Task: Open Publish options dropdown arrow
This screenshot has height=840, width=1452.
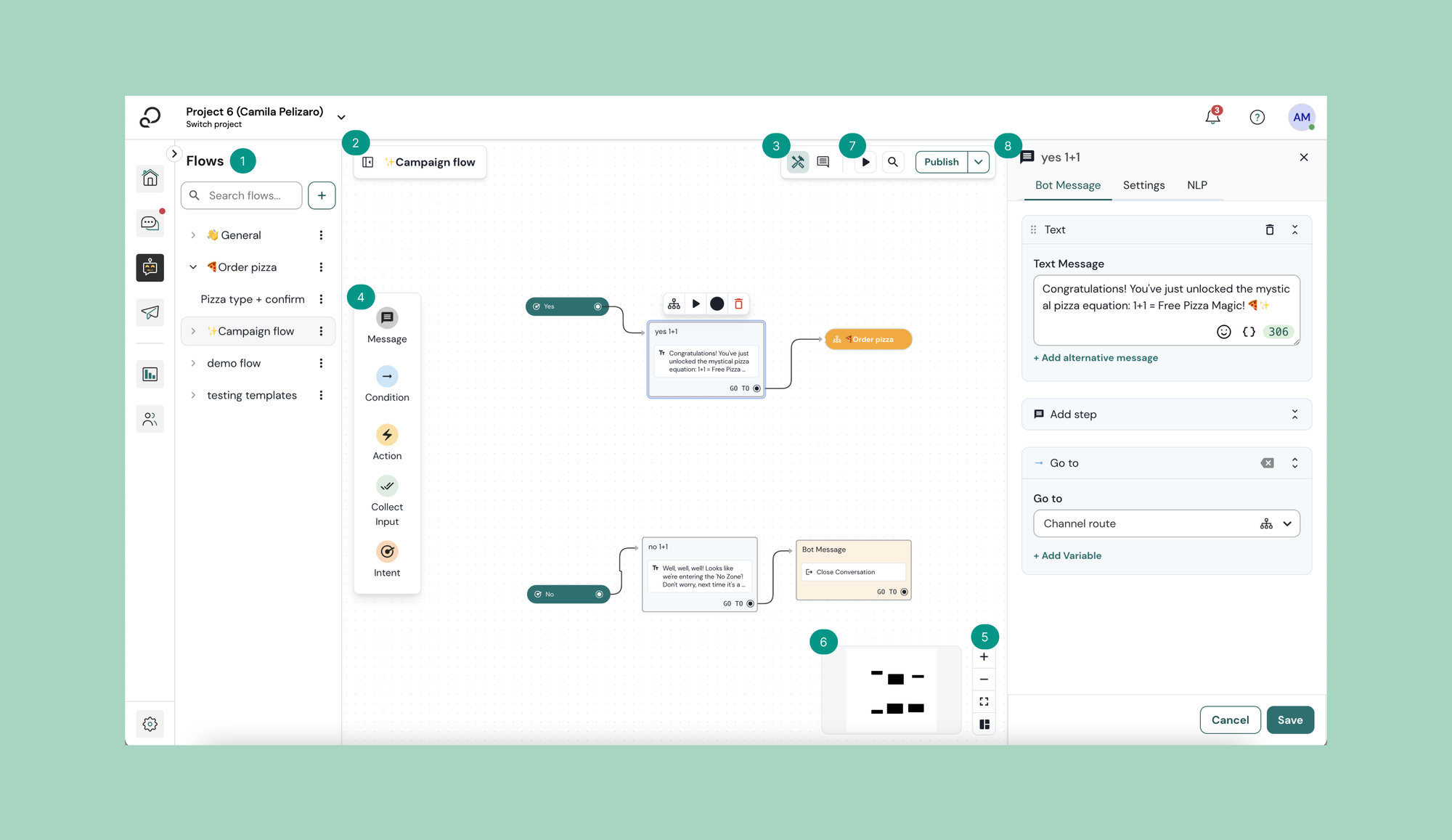Action: pyautogui.click(x=979, y=162)
